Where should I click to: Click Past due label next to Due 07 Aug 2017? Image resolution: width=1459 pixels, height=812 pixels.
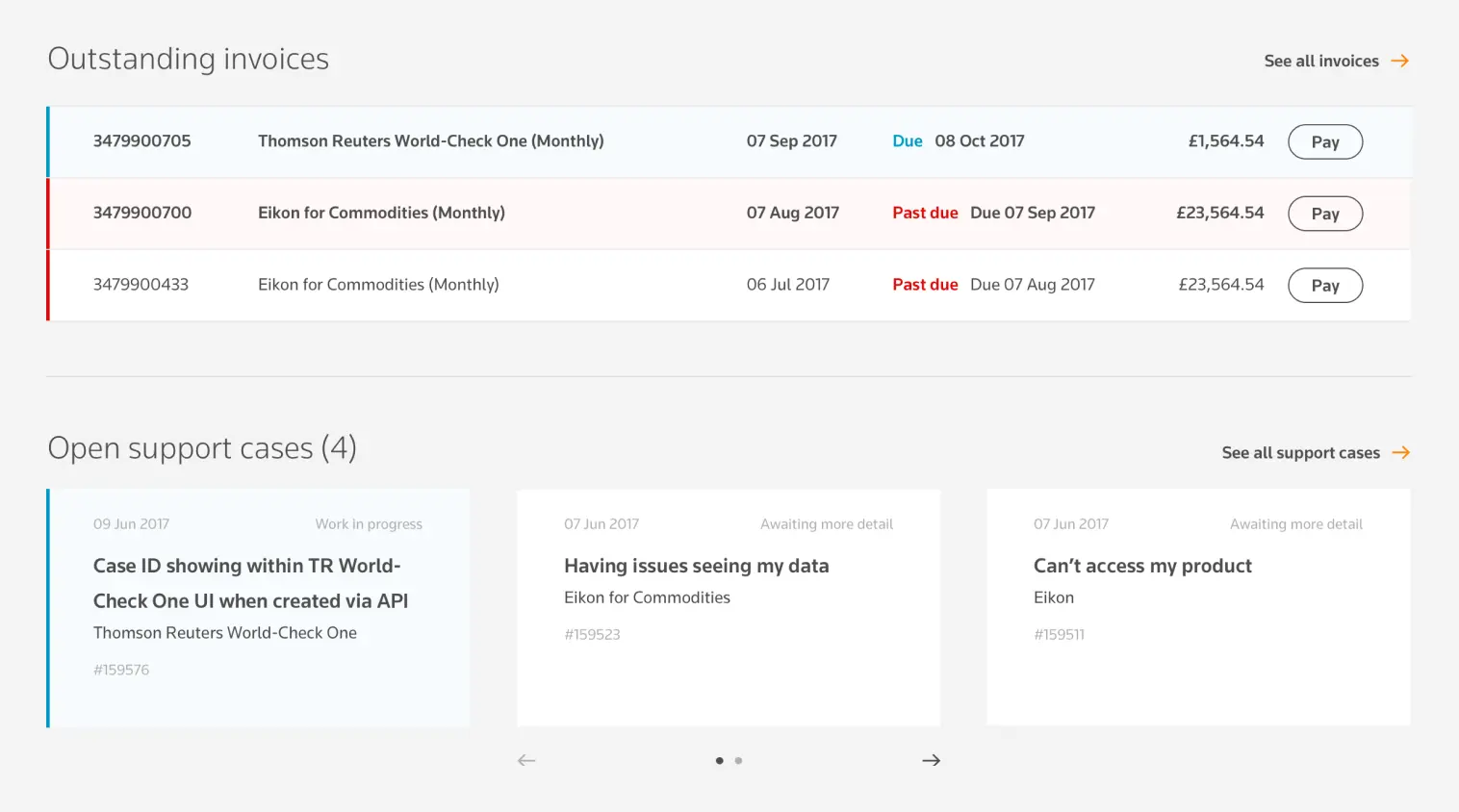point(925,284)
